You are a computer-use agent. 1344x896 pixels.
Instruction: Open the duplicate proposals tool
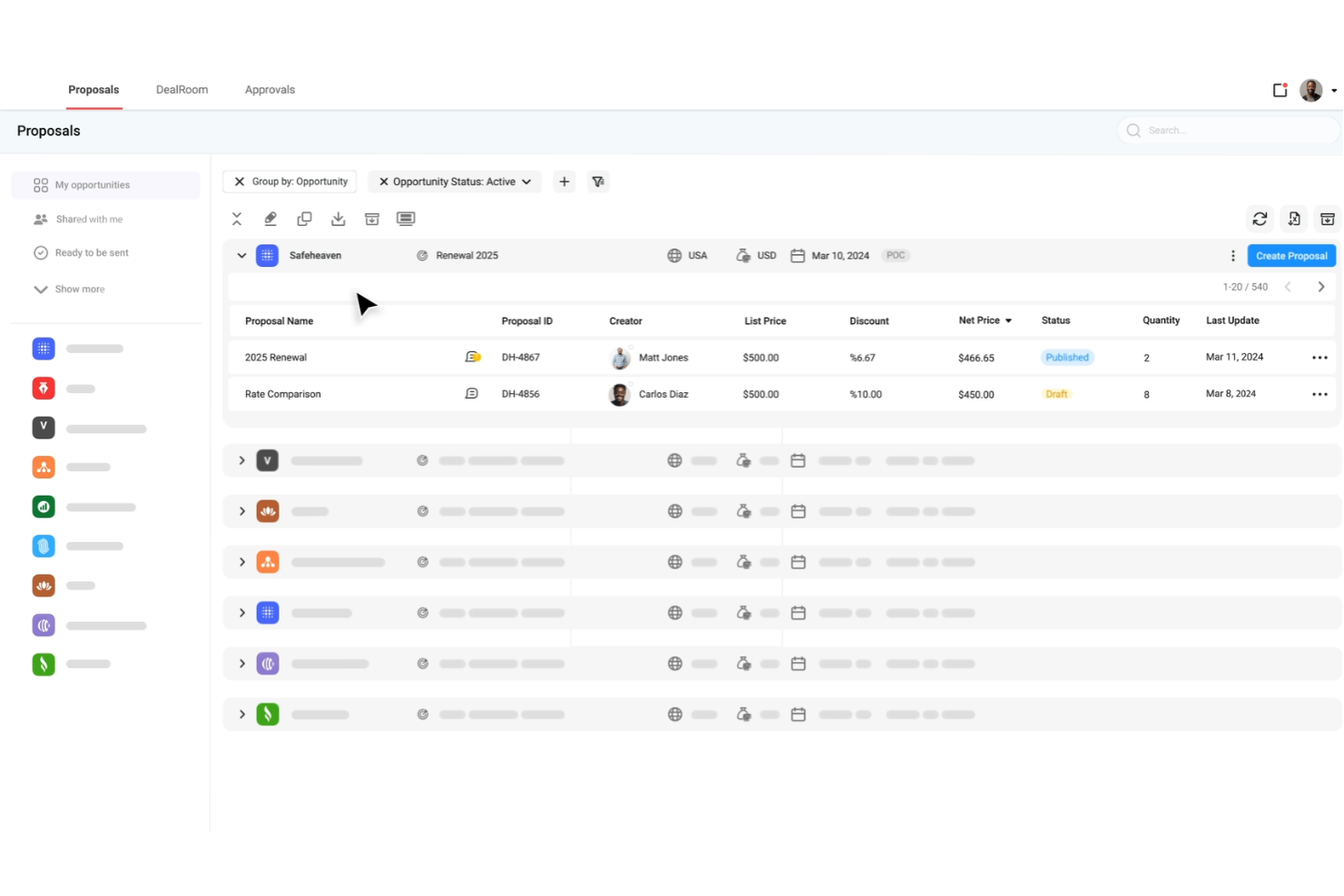(304, 218)
